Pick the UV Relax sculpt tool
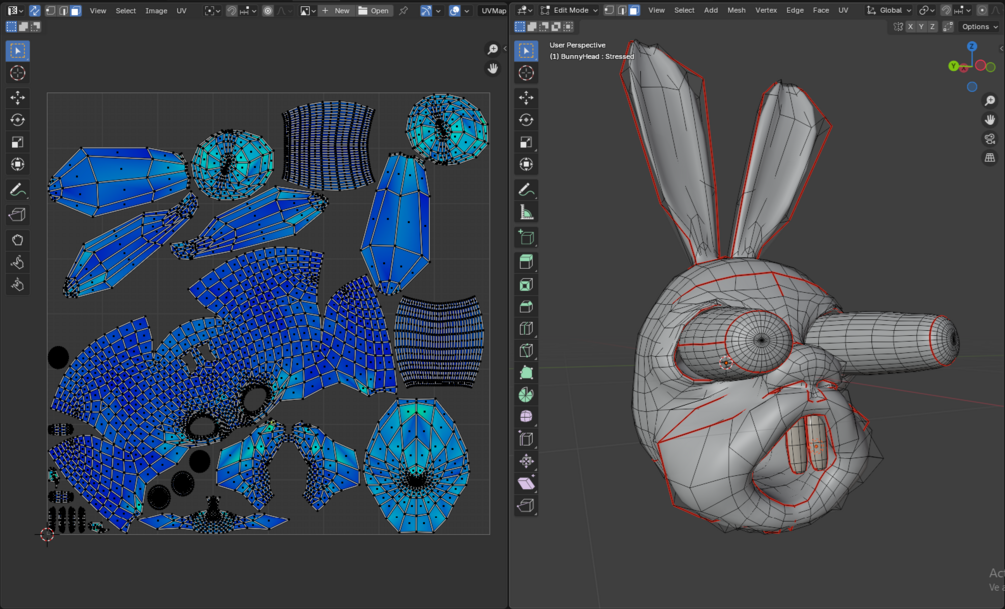Viewport: 1005px width, 609px height. point(17,262)
